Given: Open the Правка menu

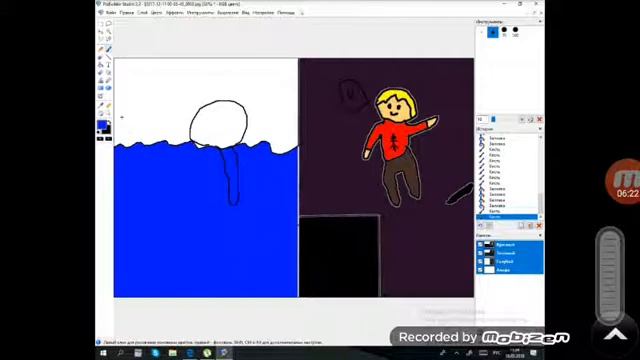Looking at the screenshot, I should tap(127, 13).
